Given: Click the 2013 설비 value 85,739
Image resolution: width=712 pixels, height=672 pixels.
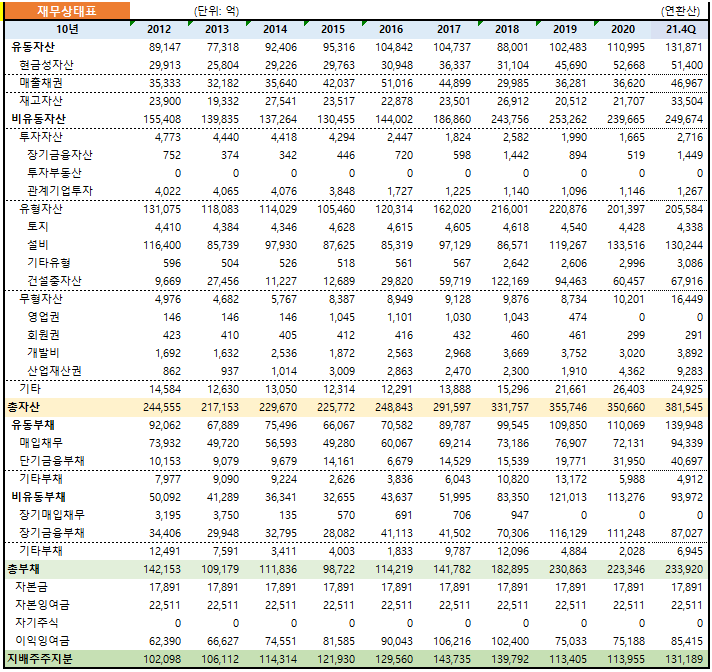Looking at the screenshot, I should point(222,245).
